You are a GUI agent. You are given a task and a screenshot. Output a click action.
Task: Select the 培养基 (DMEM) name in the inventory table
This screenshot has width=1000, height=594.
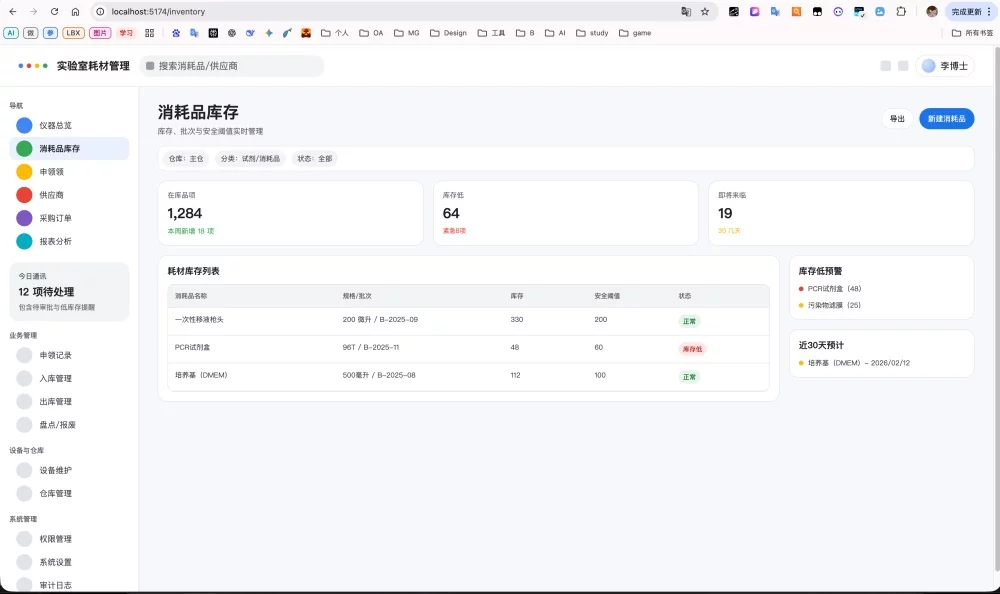click(201, 375)
